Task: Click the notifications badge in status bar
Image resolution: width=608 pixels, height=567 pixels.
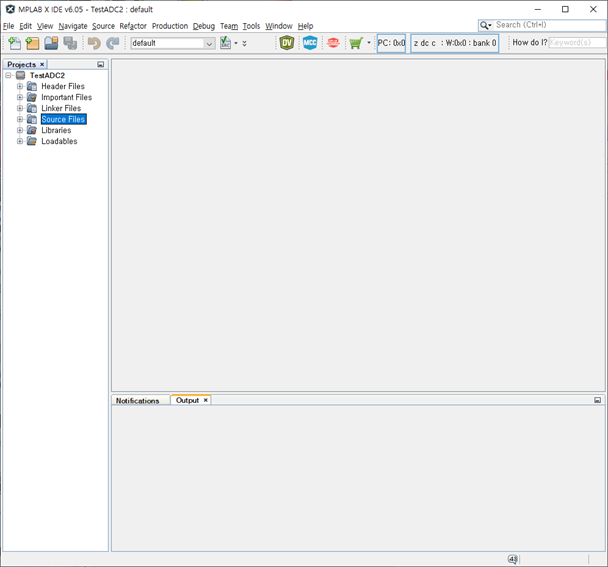Action: tap(513, 559)
